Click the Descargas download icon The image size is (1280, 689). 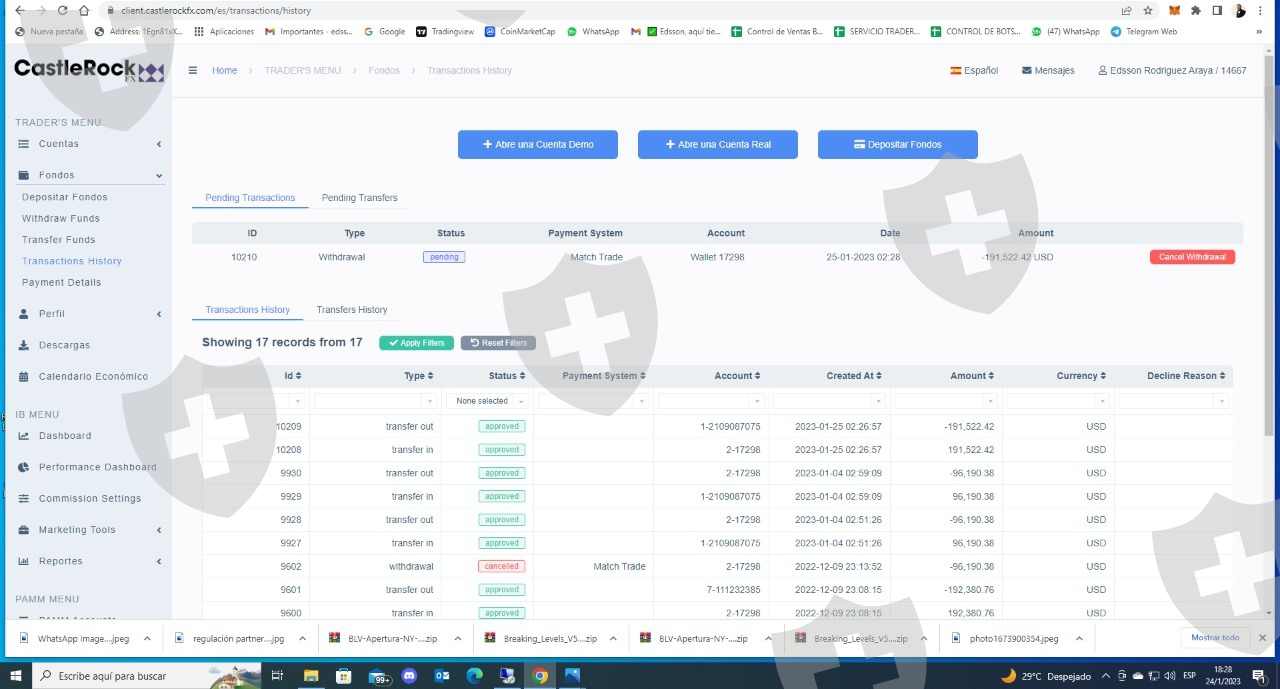pyautogui.click(x=24, y=345)
